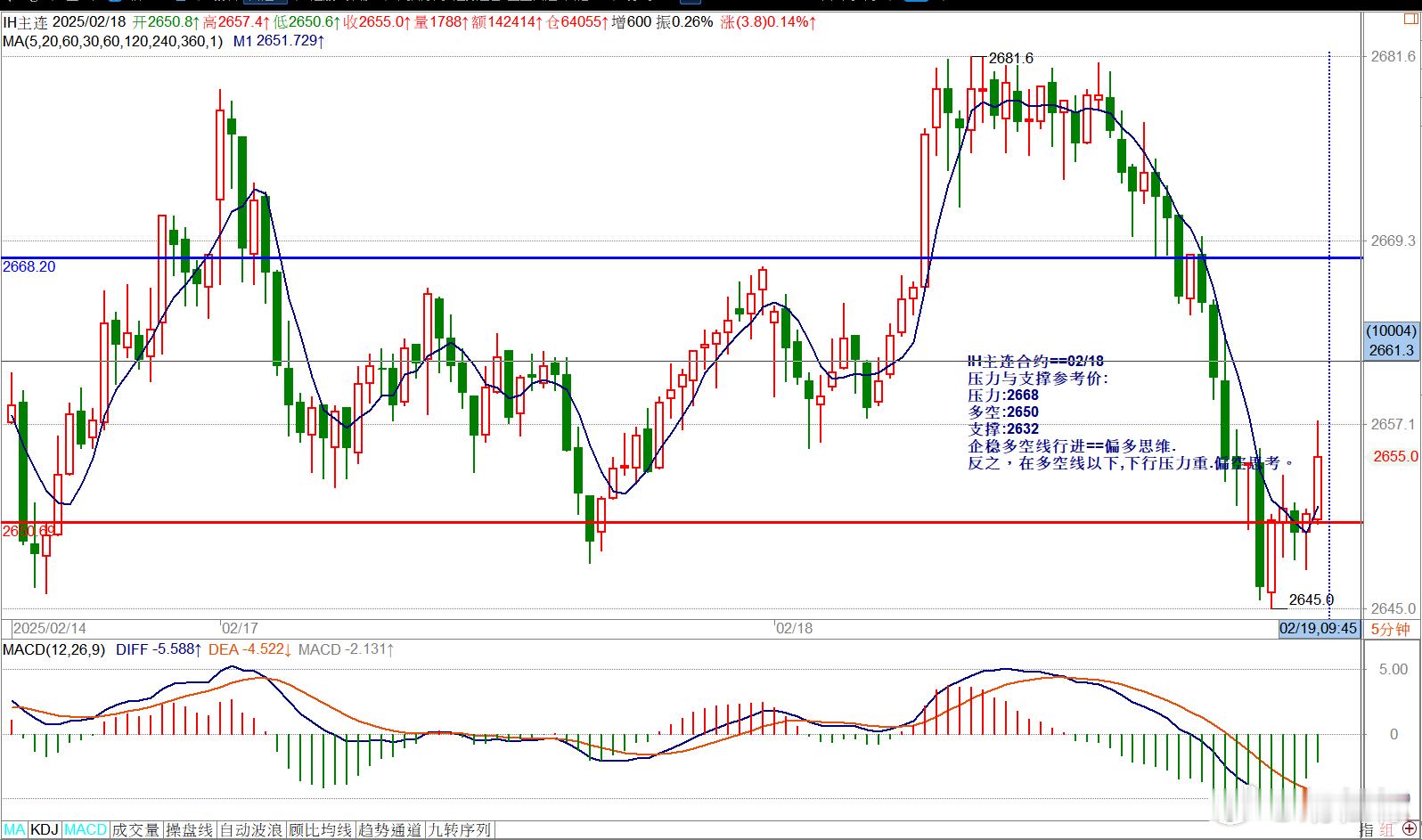
Task: Click the 2681.6 high price annotation
Action: click(x=1011, y=59)
